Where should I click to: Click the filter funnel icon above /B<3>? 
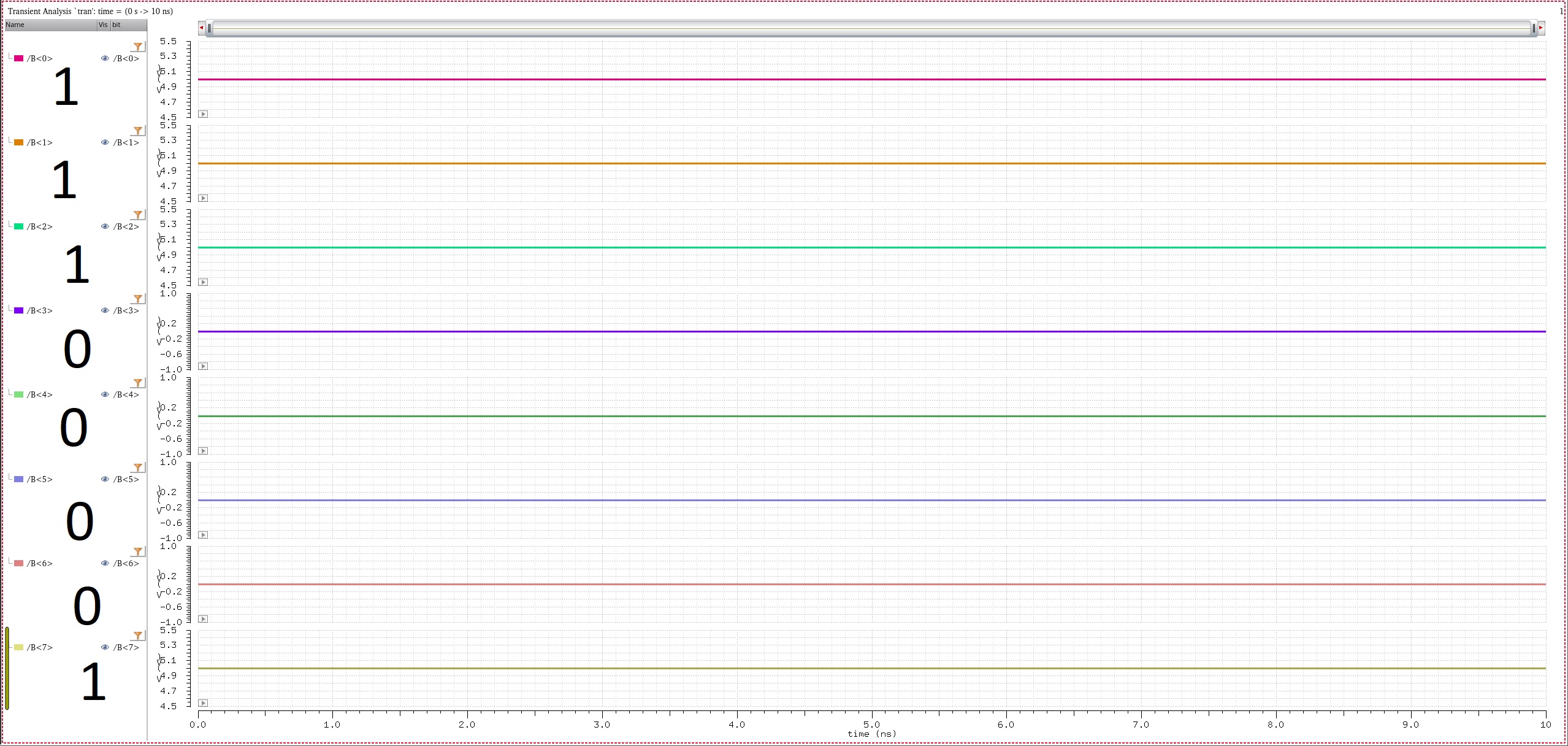(138, 299)
